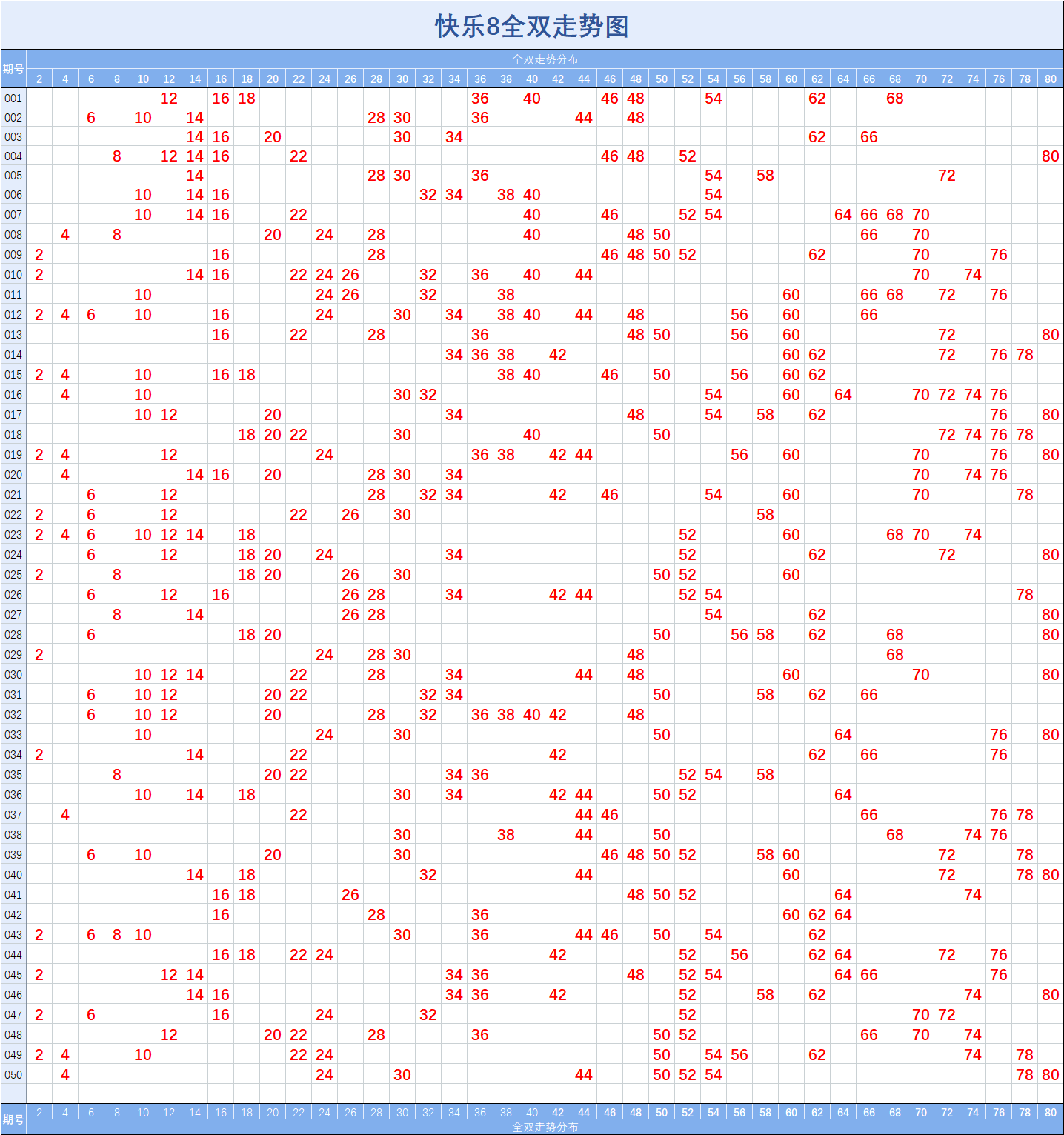Click number 42 in row 034
The image size is (1064, 1135).
tap(558, 755)
